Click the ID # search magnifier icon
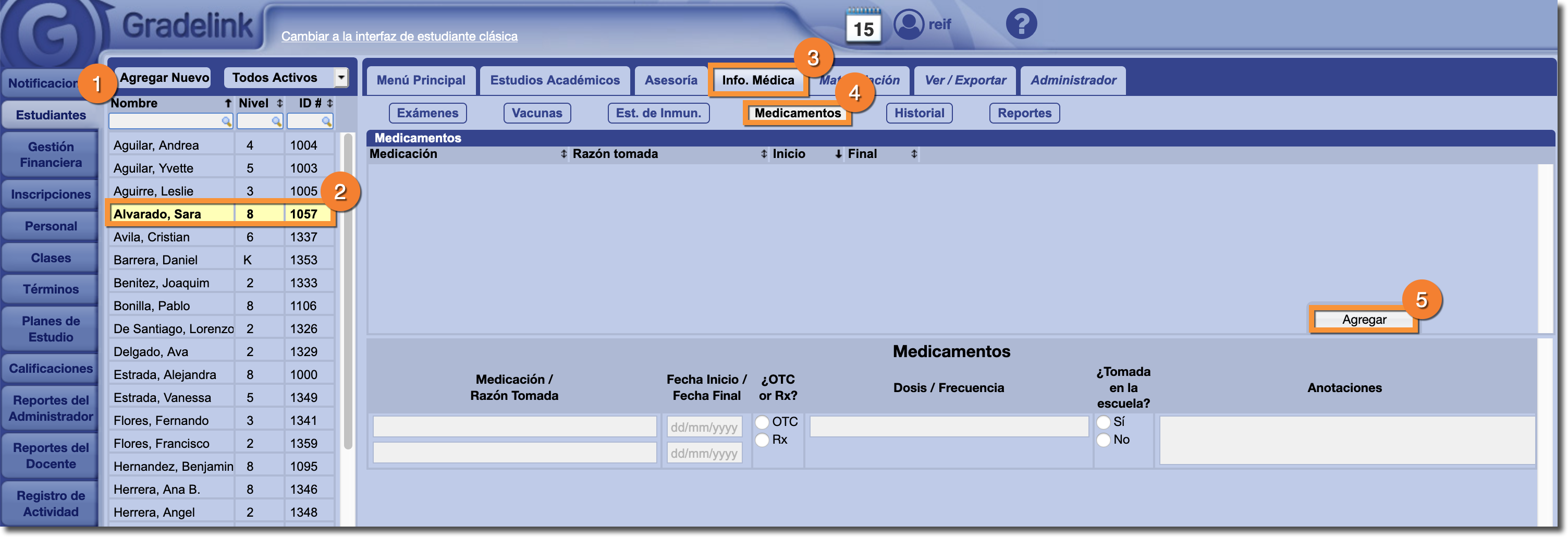 click(326, 122)
